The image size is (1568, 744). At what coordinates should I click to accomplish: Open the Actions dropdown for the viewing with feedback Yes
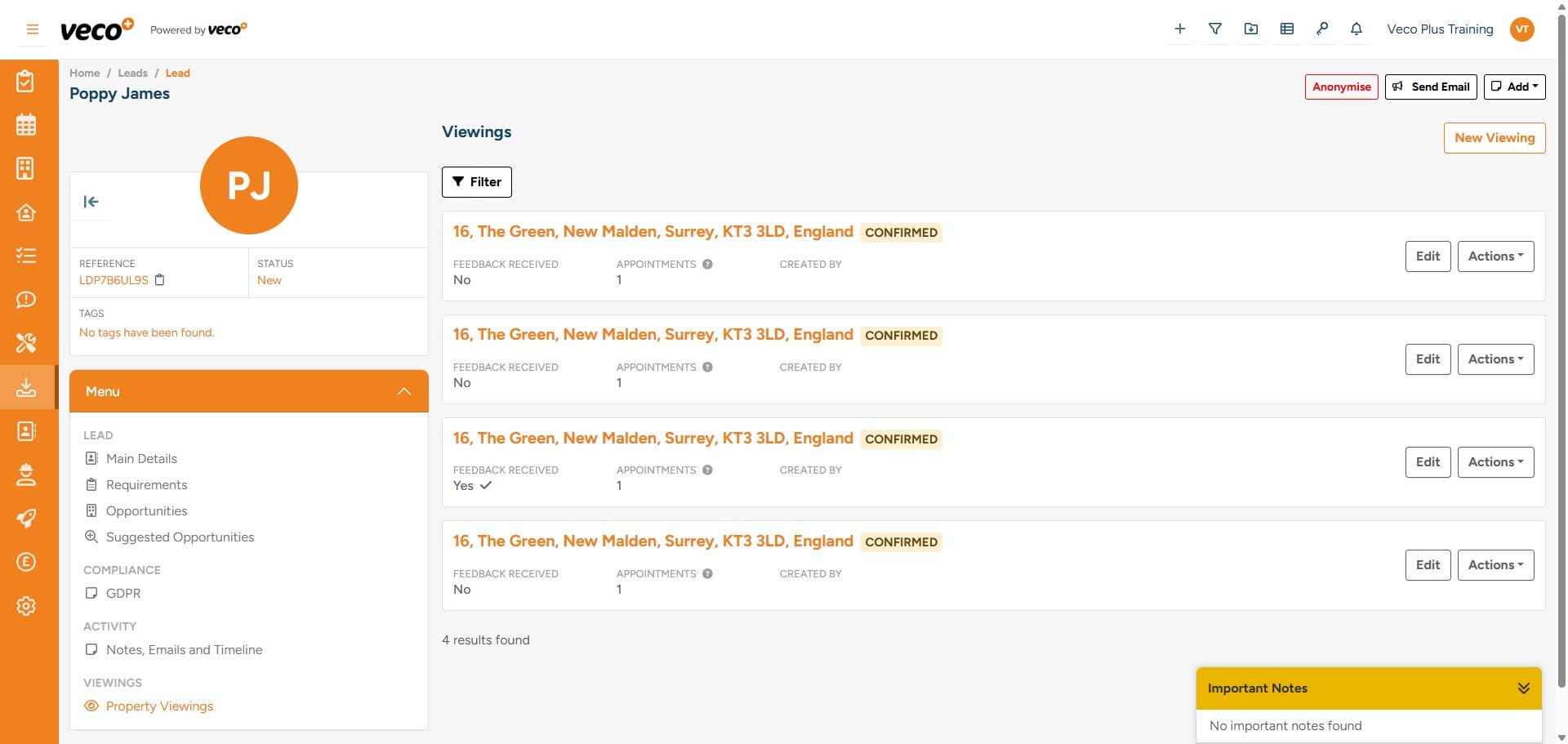[1495, 462]
